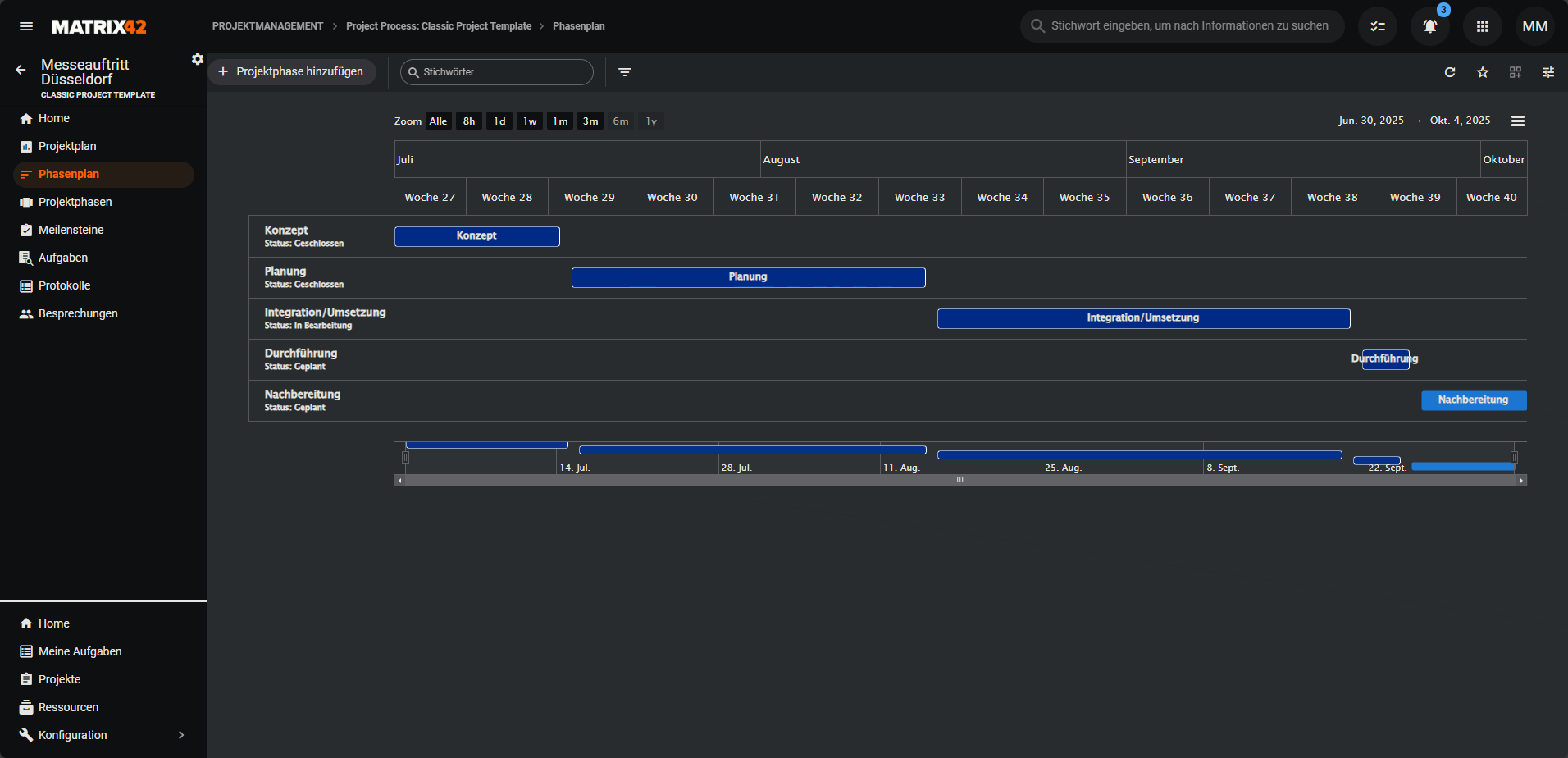Go back using the left arrow
The height and width of the screenshot is (758, 1568).
point(21,71)
